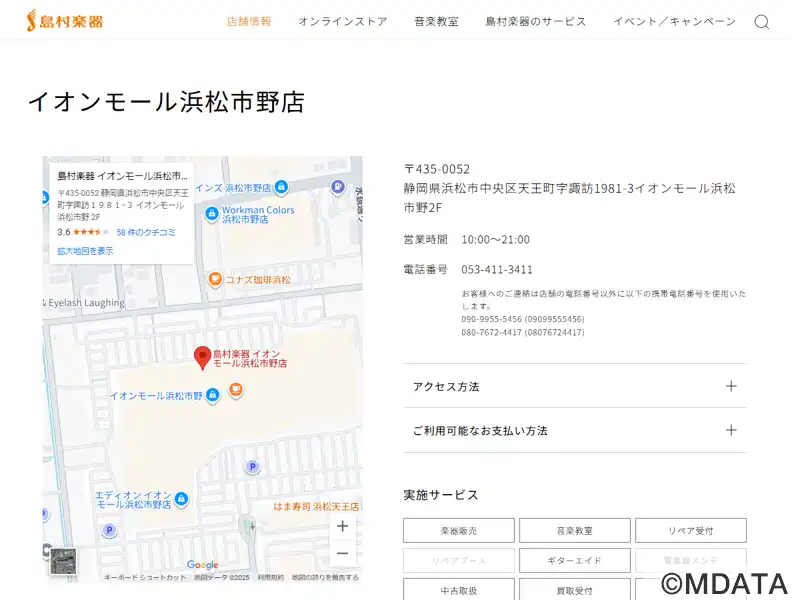
Task: Open the 58 件のクチコミ reviews link
Action: click(146, 232)
